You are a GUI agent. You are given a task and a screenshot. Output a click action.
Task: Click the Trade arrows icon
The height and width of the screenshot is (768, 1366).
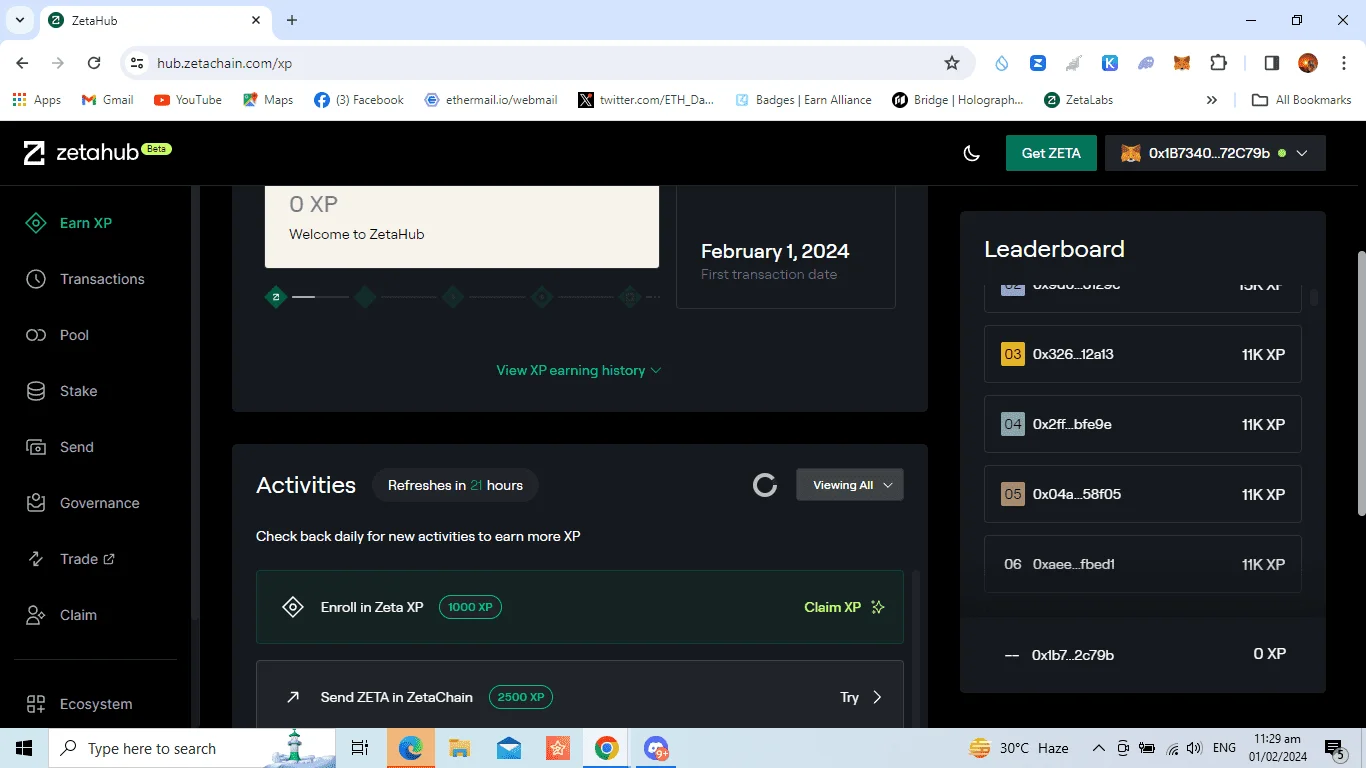pos(36,559)
